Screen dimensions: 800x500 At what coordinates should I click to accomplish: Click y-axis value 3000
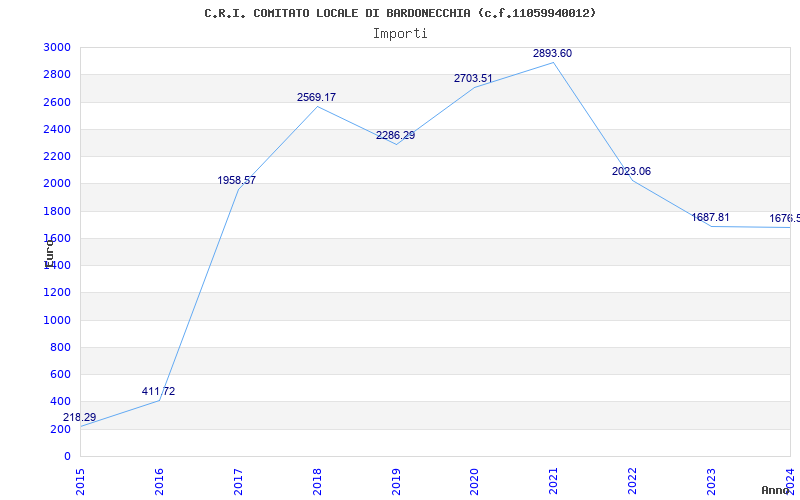point(58,47)
